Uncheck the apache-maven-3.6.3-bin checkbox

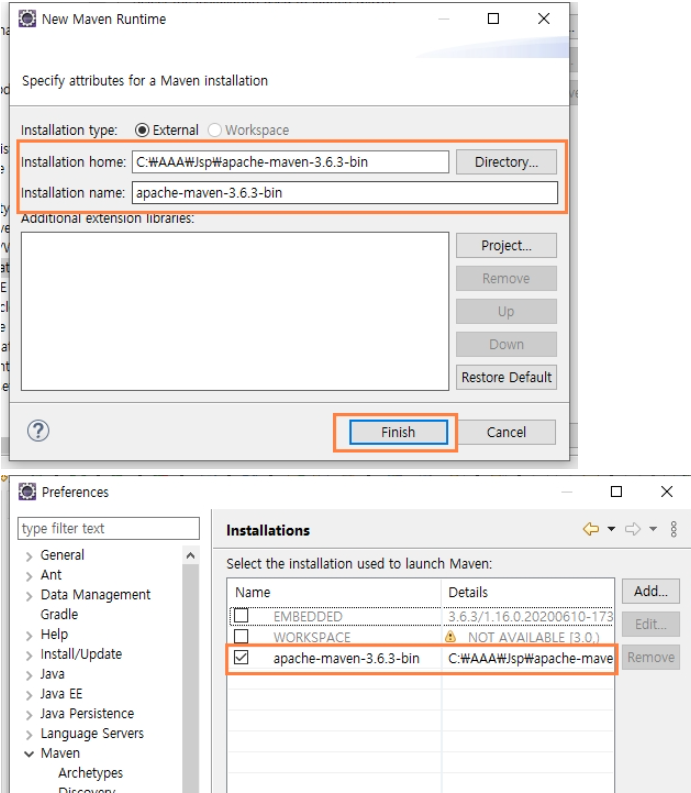[241, 657]
